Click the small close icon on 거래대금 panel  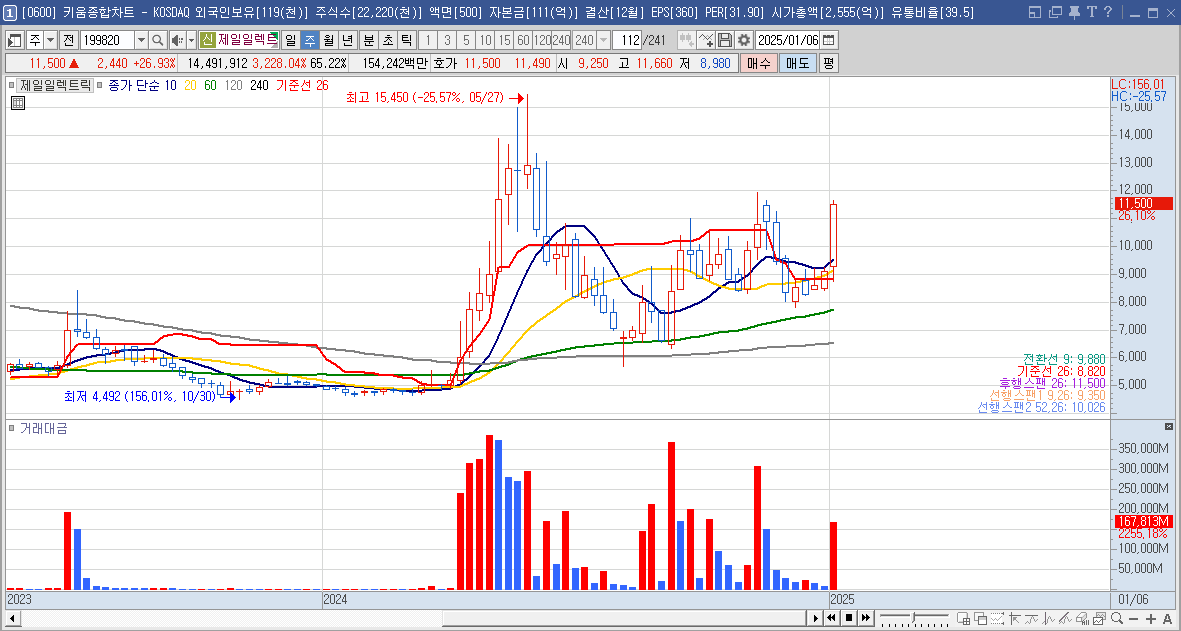click(x=1169, y=426)
